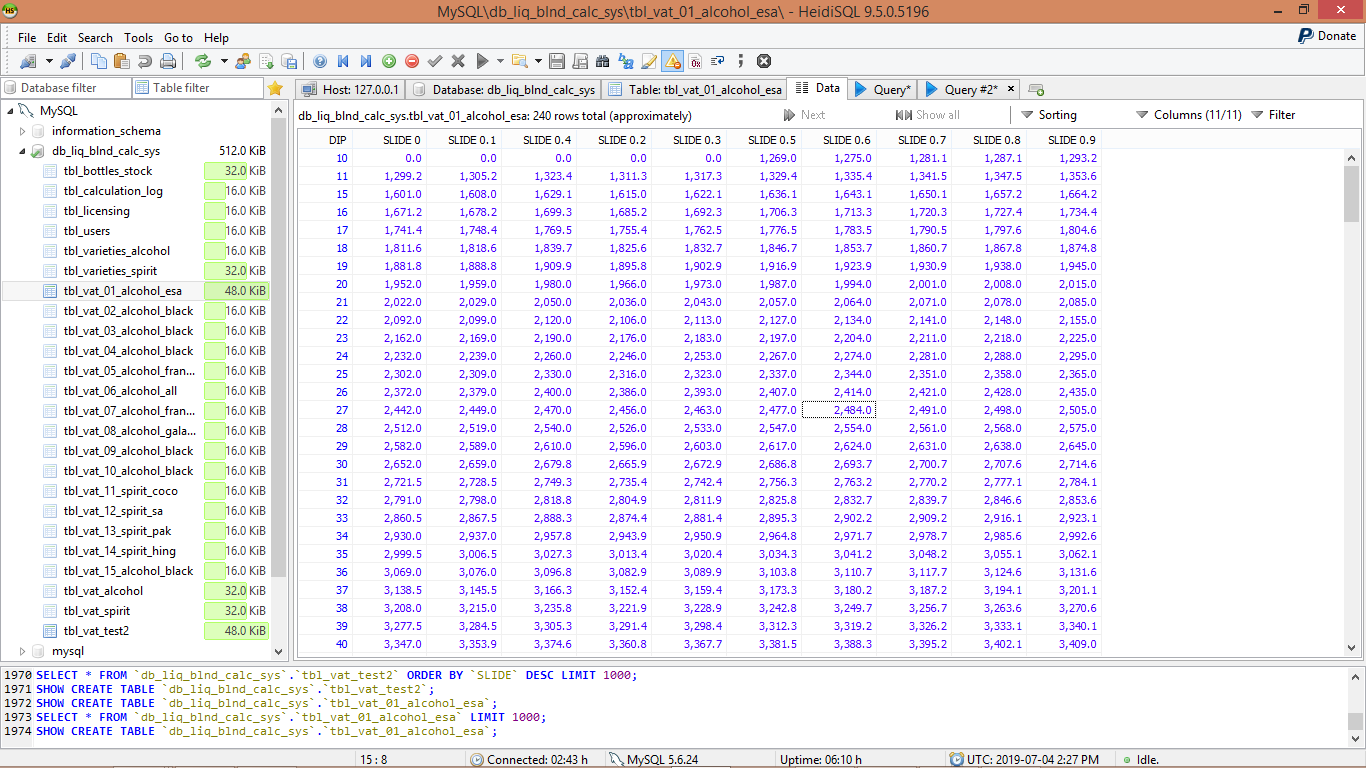Click the new query tab icon
The width and height of the screenshot is (1366, 768).
coord(1036,89)
